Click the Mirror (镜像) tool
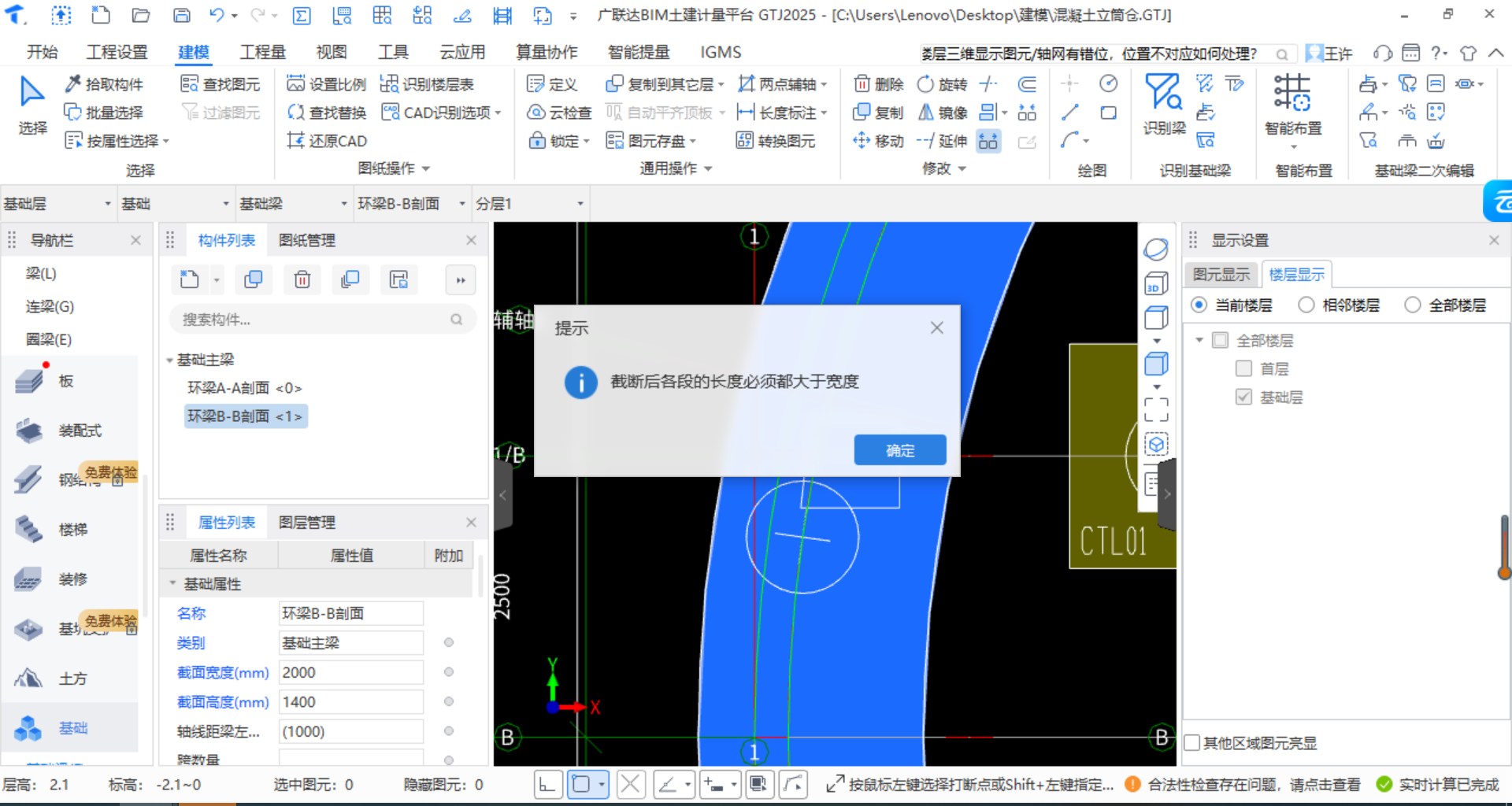Image resolution: width=1512 pixels, height=806 pixels. [943, 113]
